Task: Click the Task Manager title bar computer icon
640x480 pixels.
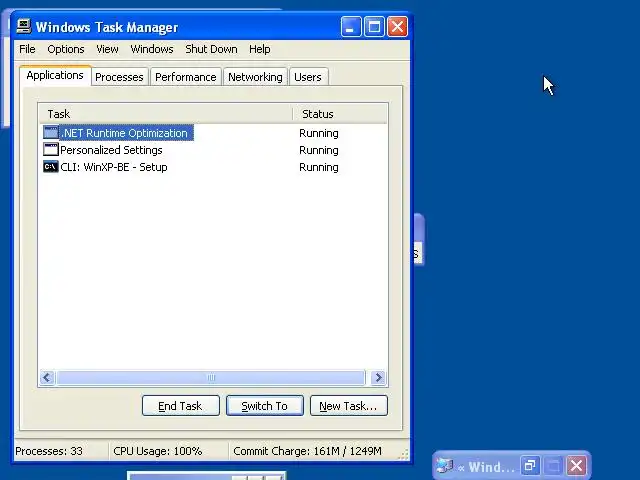Action: pos(24,27)
